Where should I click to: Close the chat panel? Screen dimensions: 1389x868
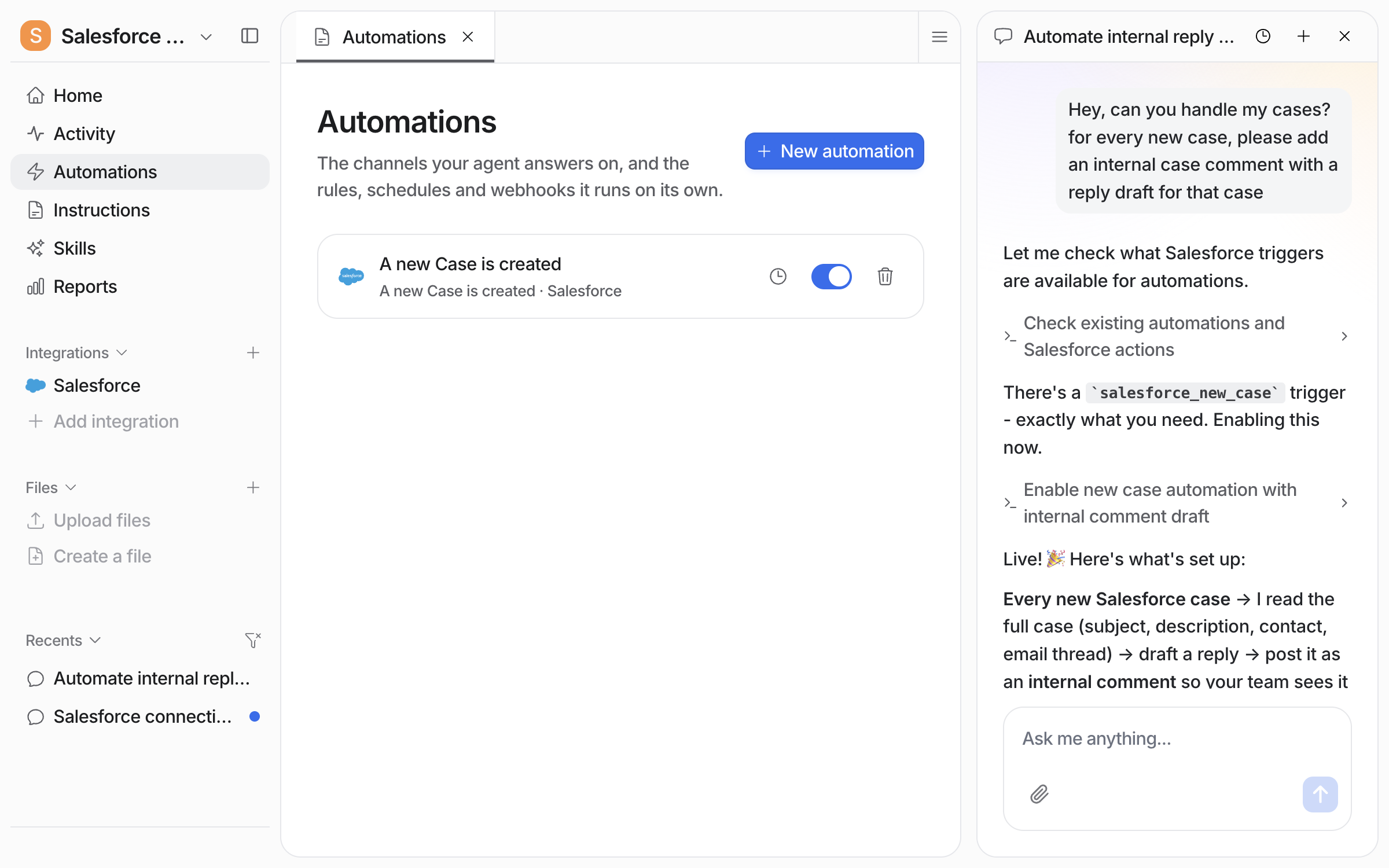(1344, 36)
